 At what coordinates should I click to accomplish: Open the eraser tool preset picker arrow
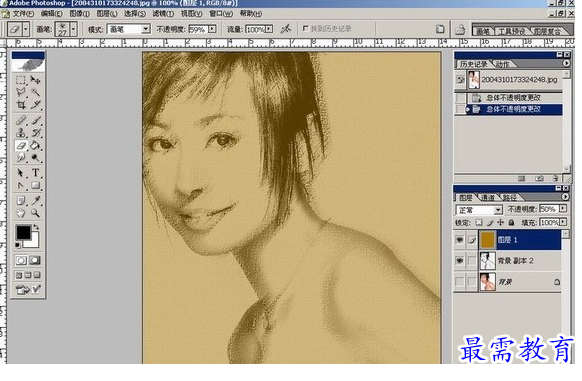point(25,29)
